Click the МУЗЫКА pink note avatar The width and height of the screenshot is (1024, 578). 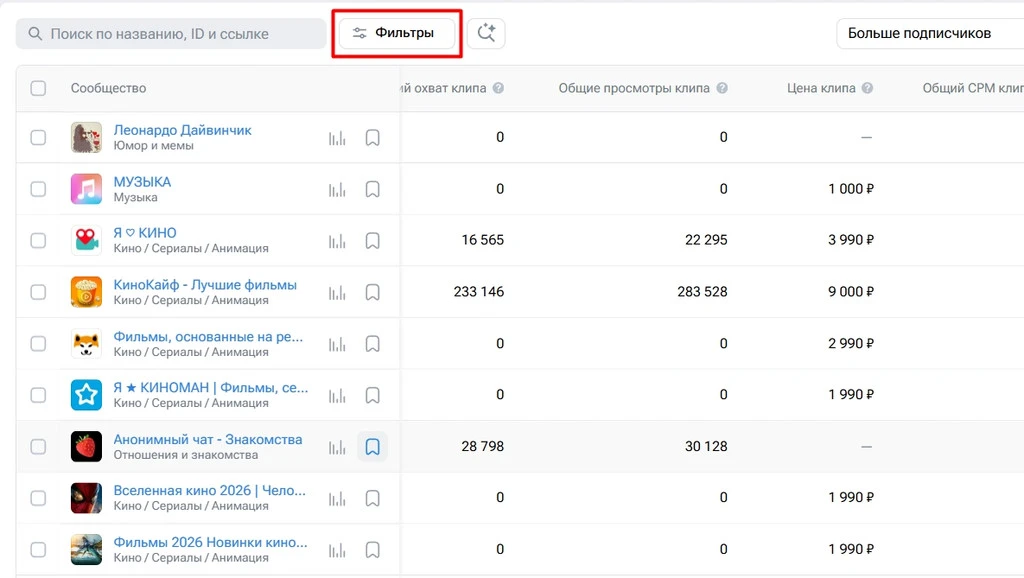86,189
